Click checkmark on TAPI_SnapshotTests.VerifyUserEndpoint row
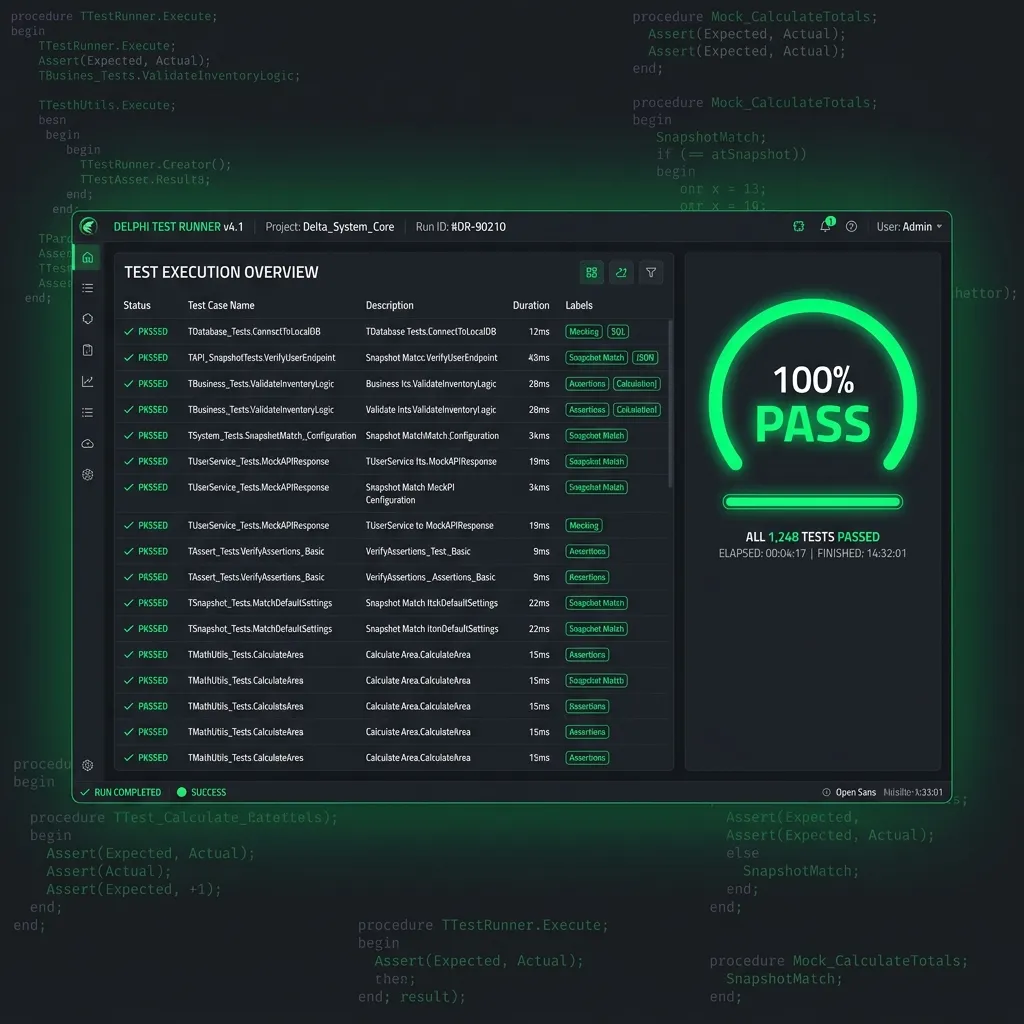The width and height of the screenshot is (1024, 1024). (x=129, y=358)
